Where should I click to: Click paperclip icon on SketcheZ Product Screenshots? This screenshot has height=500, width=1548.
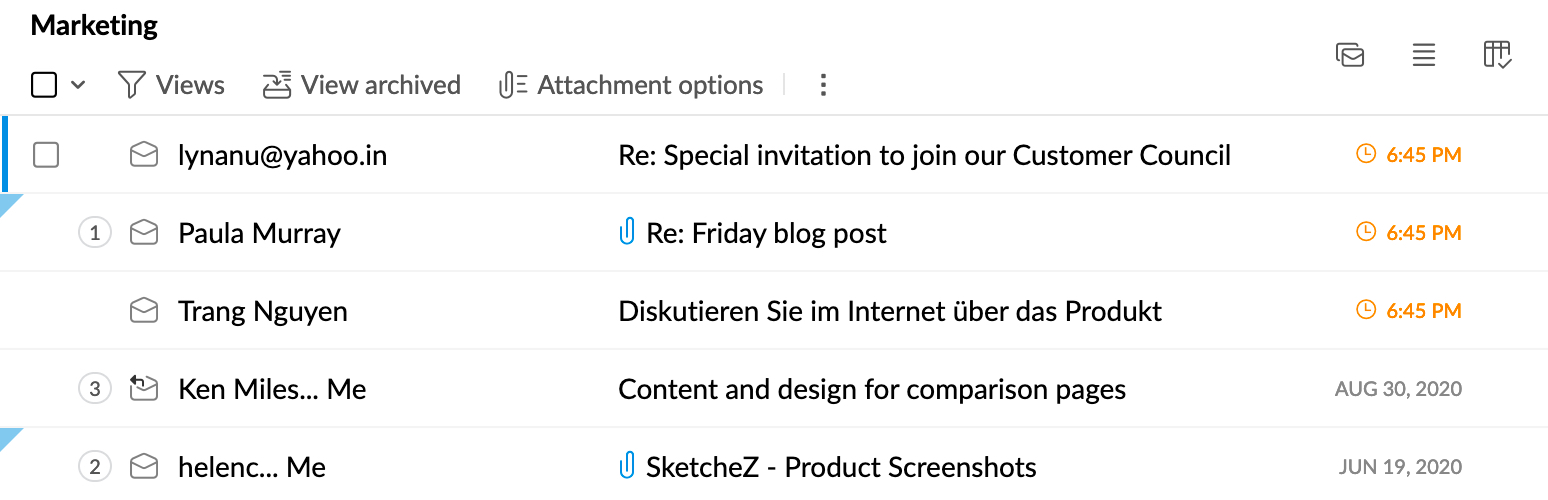click(x=627, y=466)
